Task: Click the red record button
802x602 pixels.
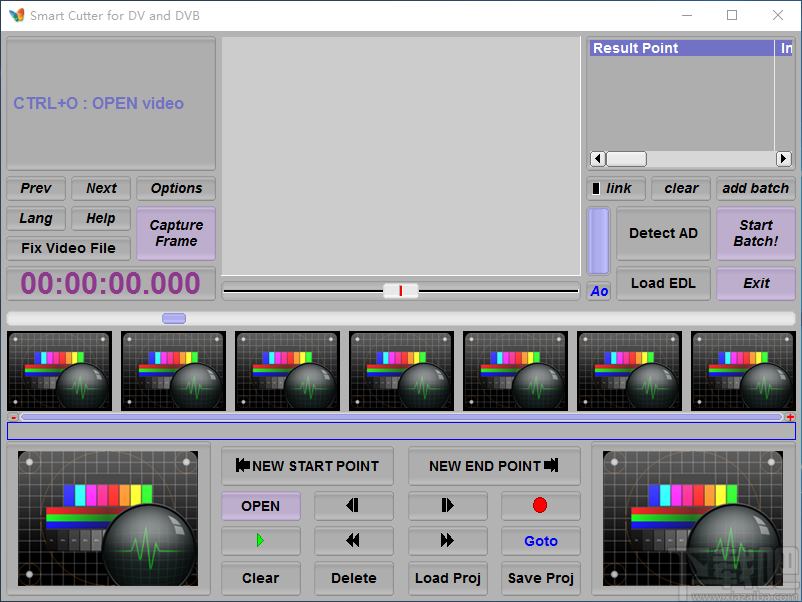Action: click(541, 506)
